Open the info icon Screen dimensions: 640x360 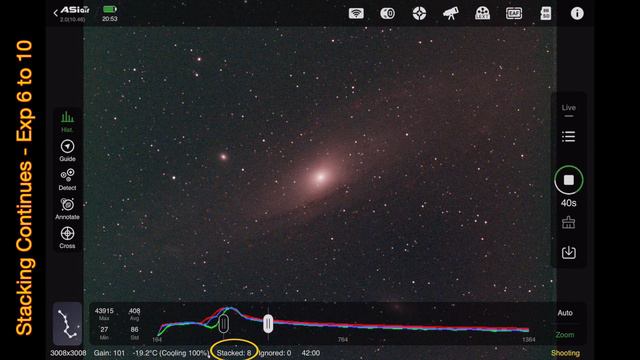tap(577, 13)
